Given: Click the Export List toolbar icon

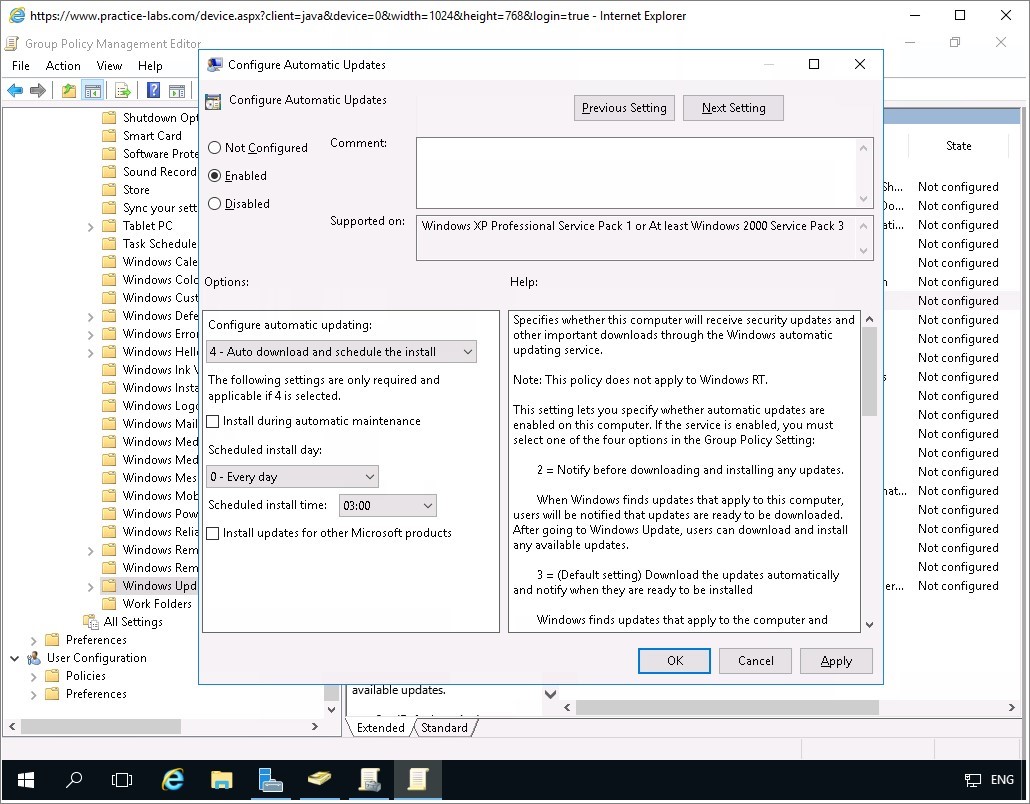Looking at the screenshot, I should (x=123, y=91).
